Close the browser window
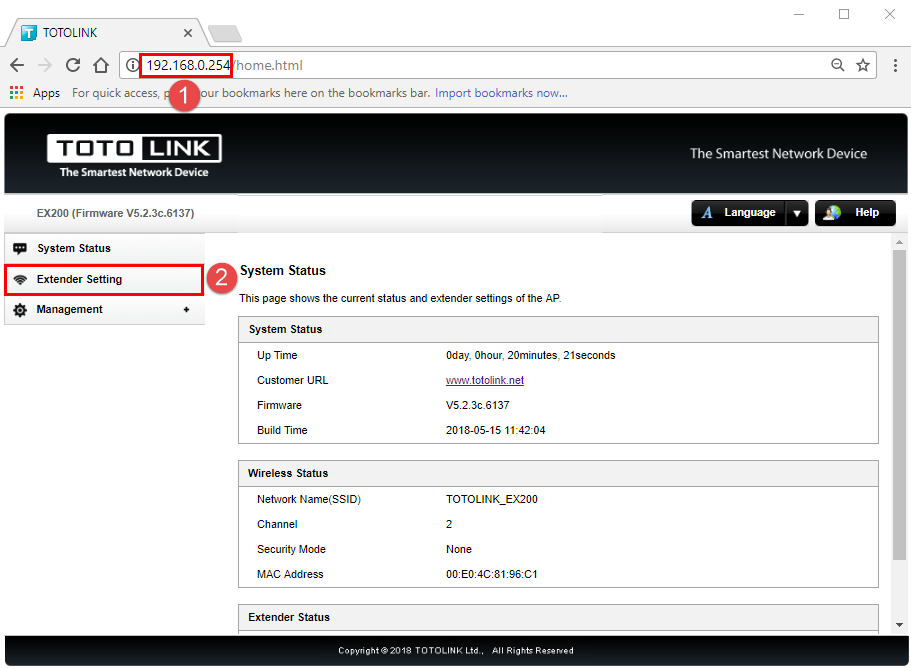This screenshot has height=668, width=911. [890, 14]
